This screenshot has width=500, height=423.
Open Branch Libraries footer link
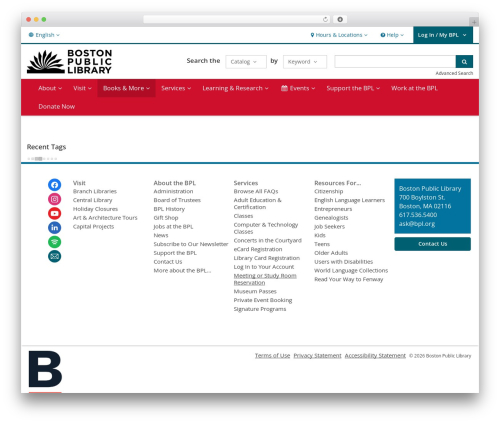tap(95, 191)
